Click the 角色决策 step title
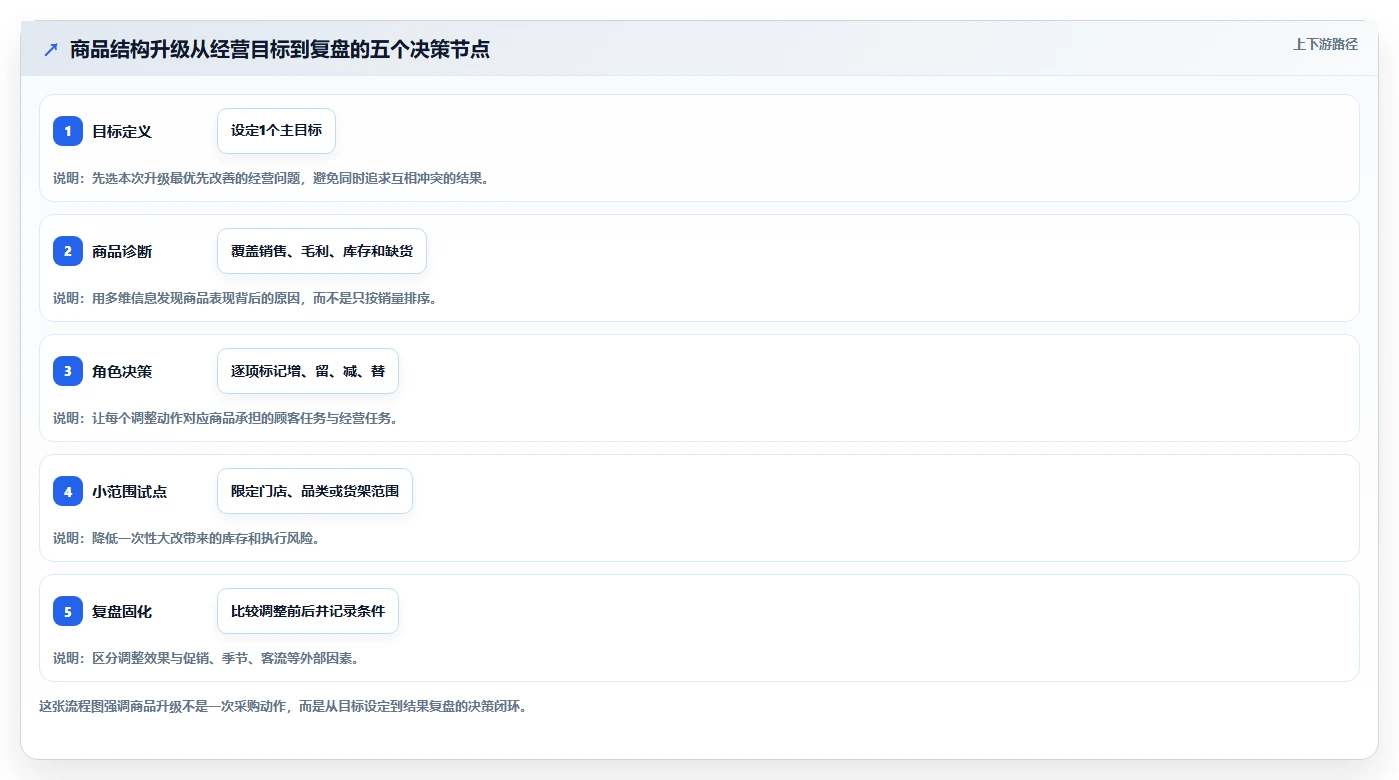This screenshot has height=780, width=1399. (122, 371)
